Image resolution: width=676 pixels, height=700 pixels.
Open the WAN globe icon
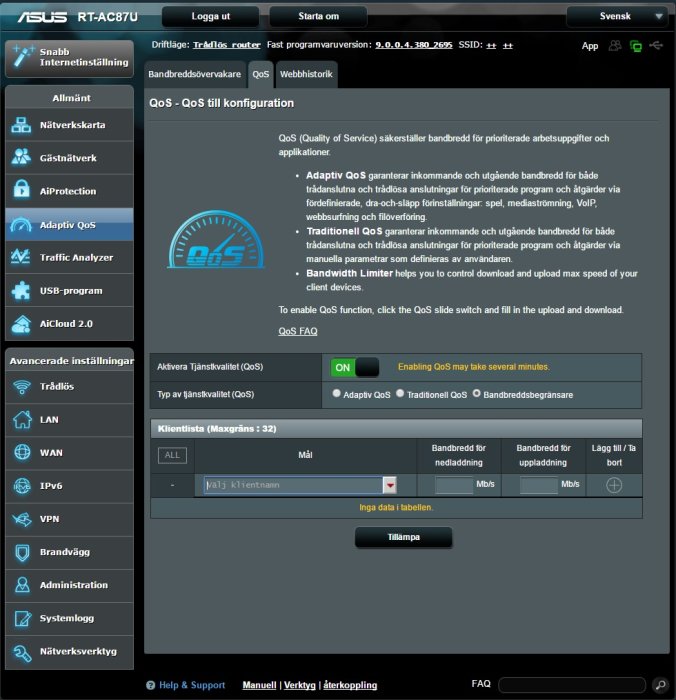click(x=22, y=452)
